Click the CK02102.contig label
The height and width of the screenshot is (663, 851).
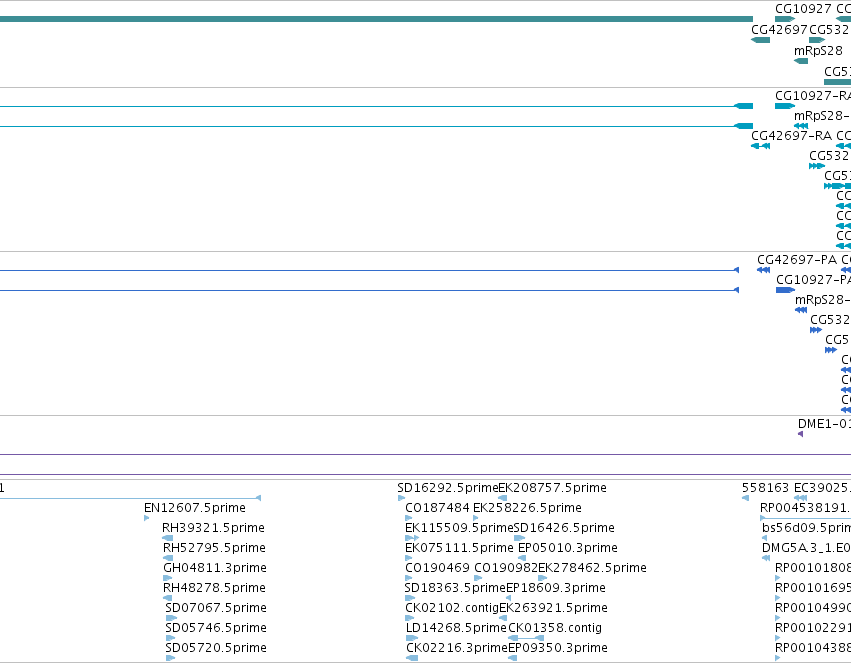pos(452,609)
